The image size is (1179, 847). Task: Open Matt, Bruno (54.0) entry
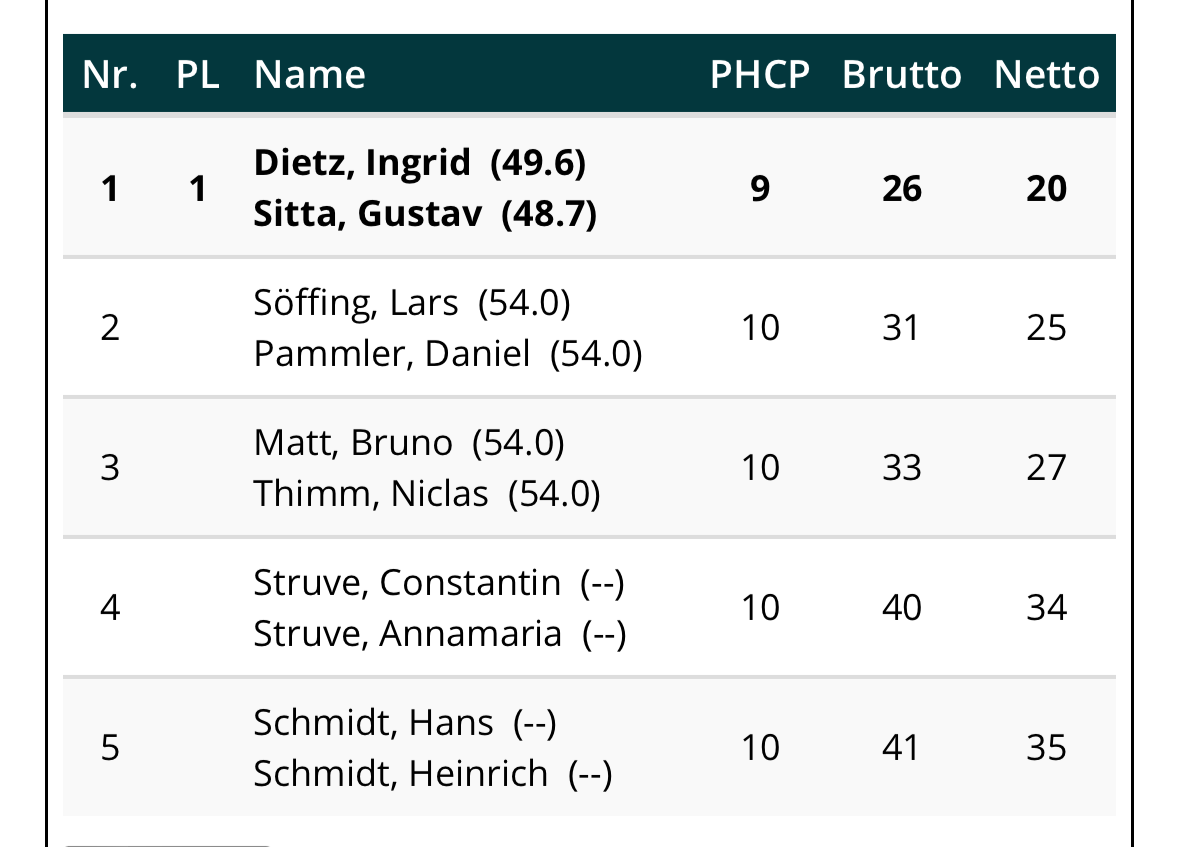408,442
